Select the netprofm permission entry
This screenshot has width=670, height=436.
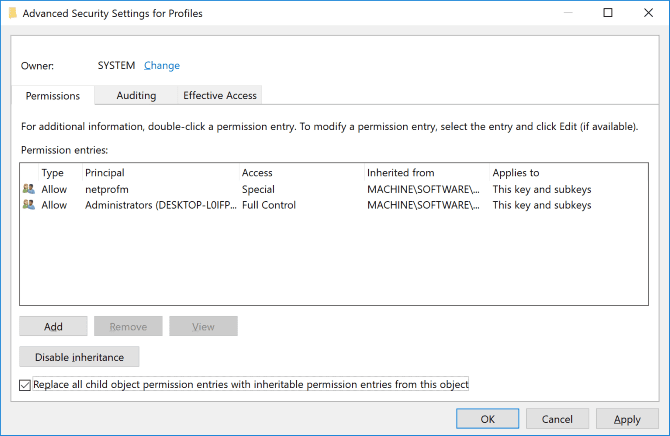point(334,189)
